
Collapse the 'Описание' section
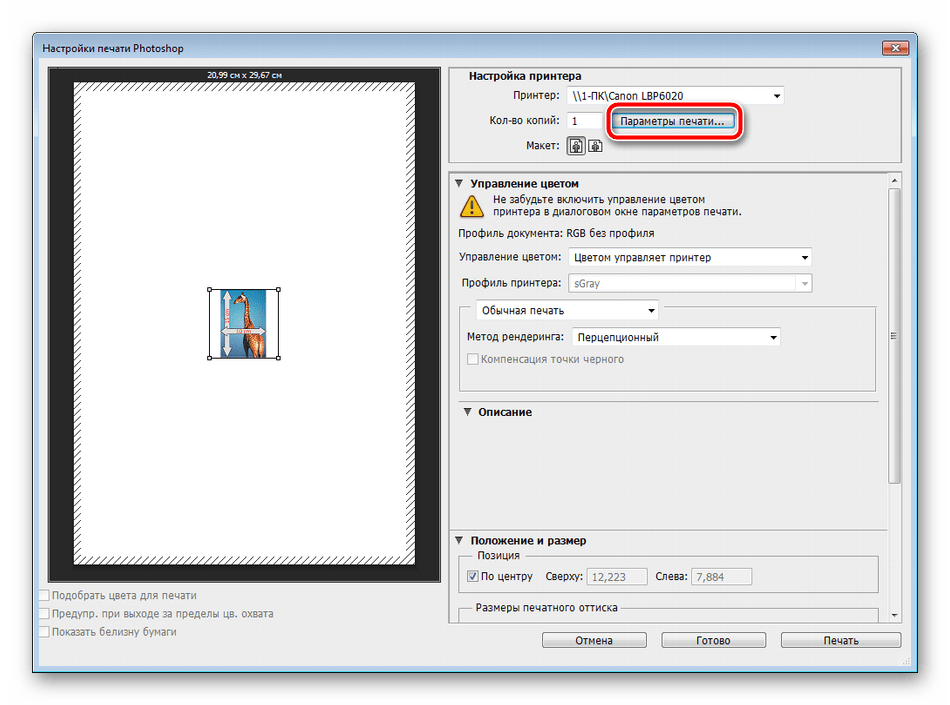tap(466, 412)
